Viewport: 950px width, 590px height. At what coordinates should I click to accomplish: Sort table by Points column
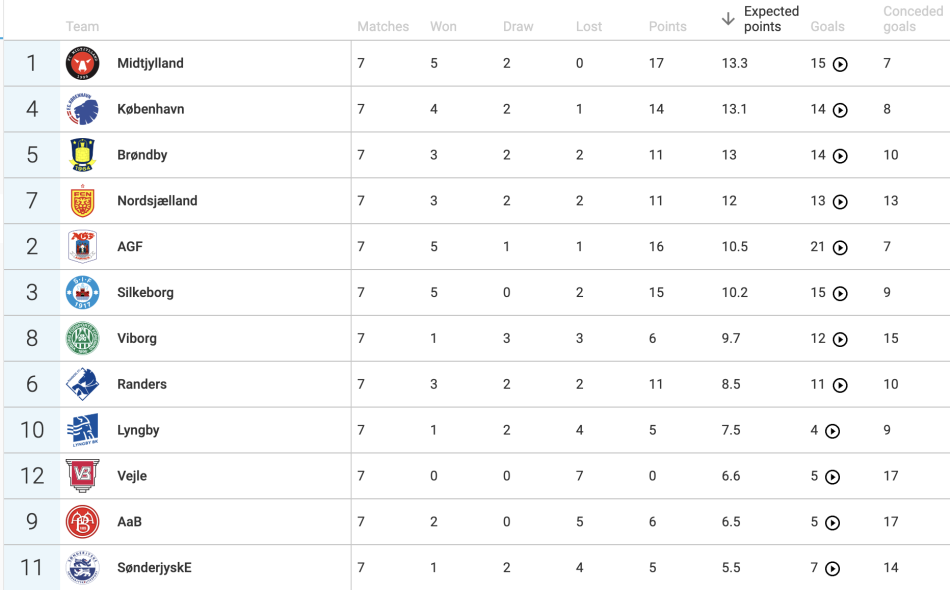[667, 27]
